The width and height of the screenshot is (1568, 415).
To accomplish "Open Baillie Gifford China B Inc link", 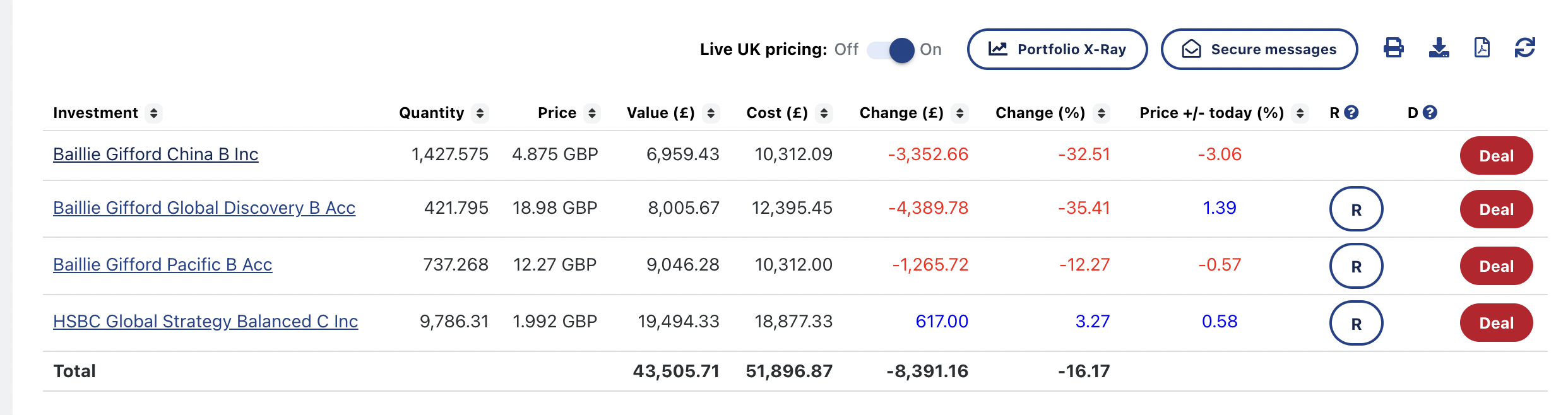I will pos(155,155).
